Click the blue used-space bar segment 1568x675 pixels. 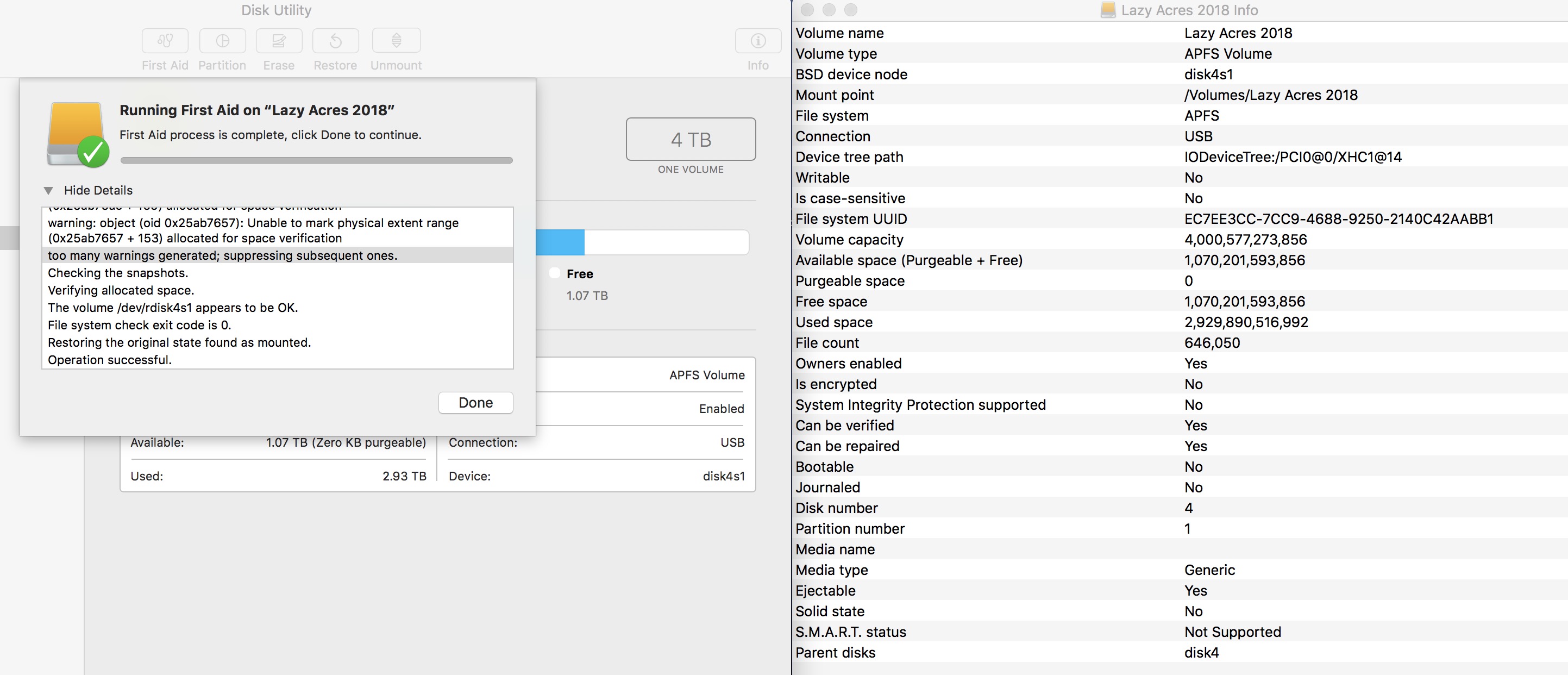coord(560,242)
